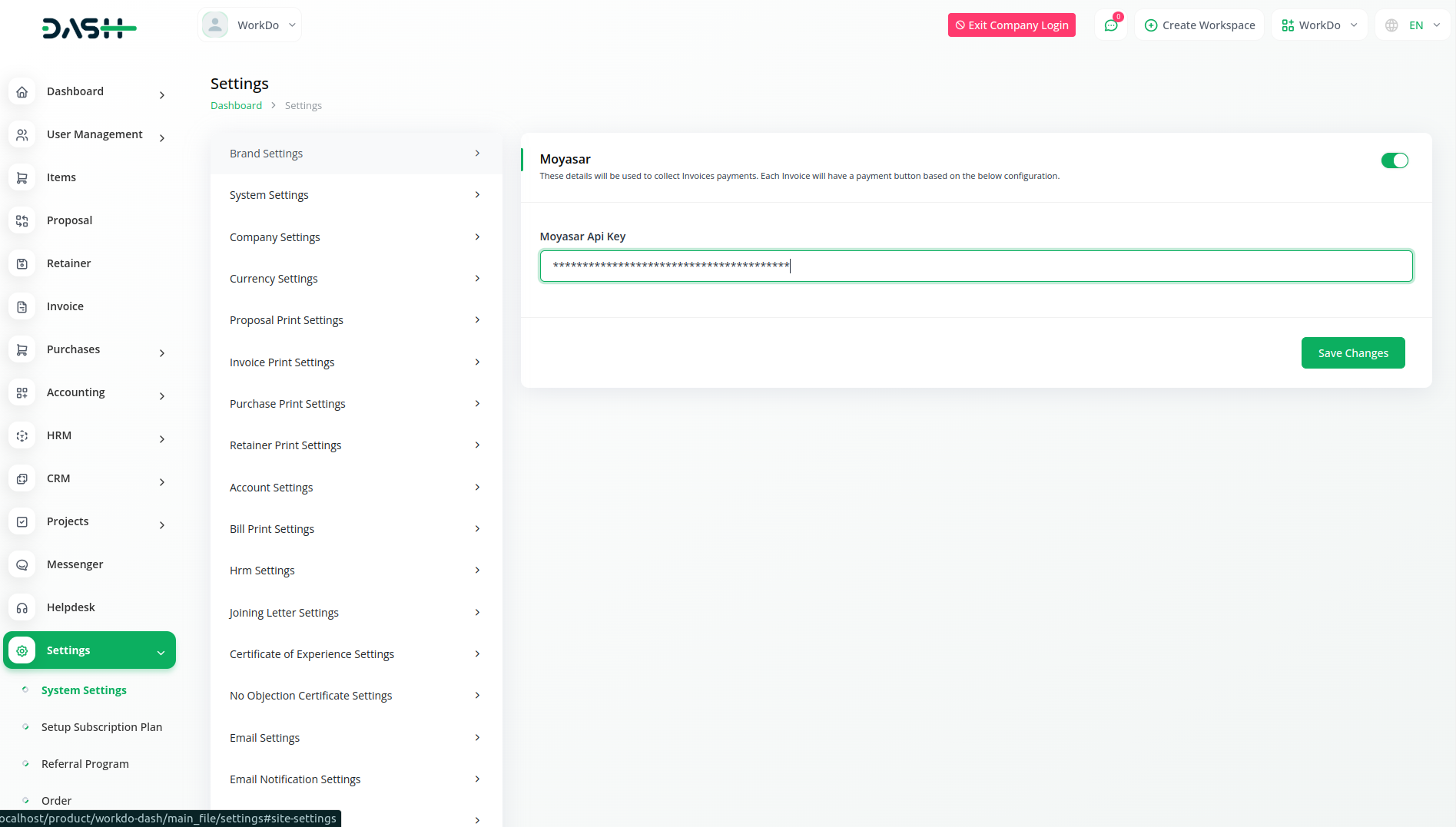Open Account Settings section

pyautogui.click(x=356, y=488)
